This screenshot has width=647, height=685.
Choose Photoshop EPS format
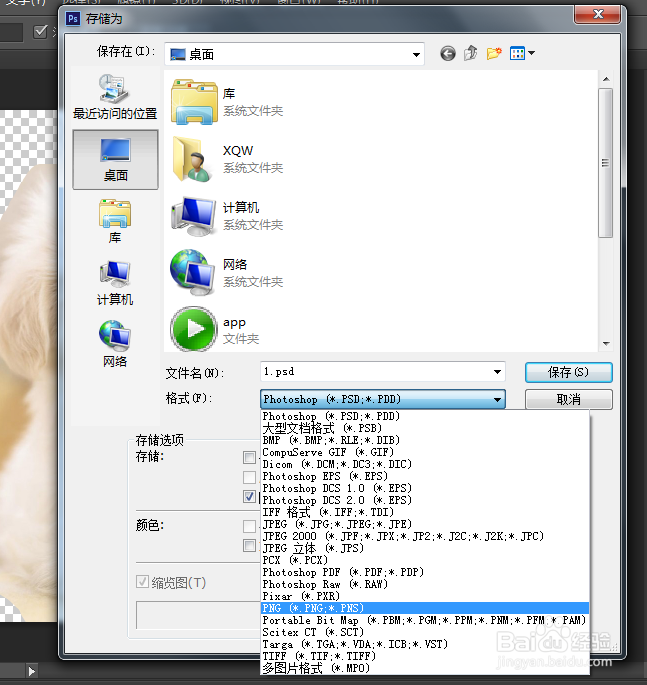(425, 476)
